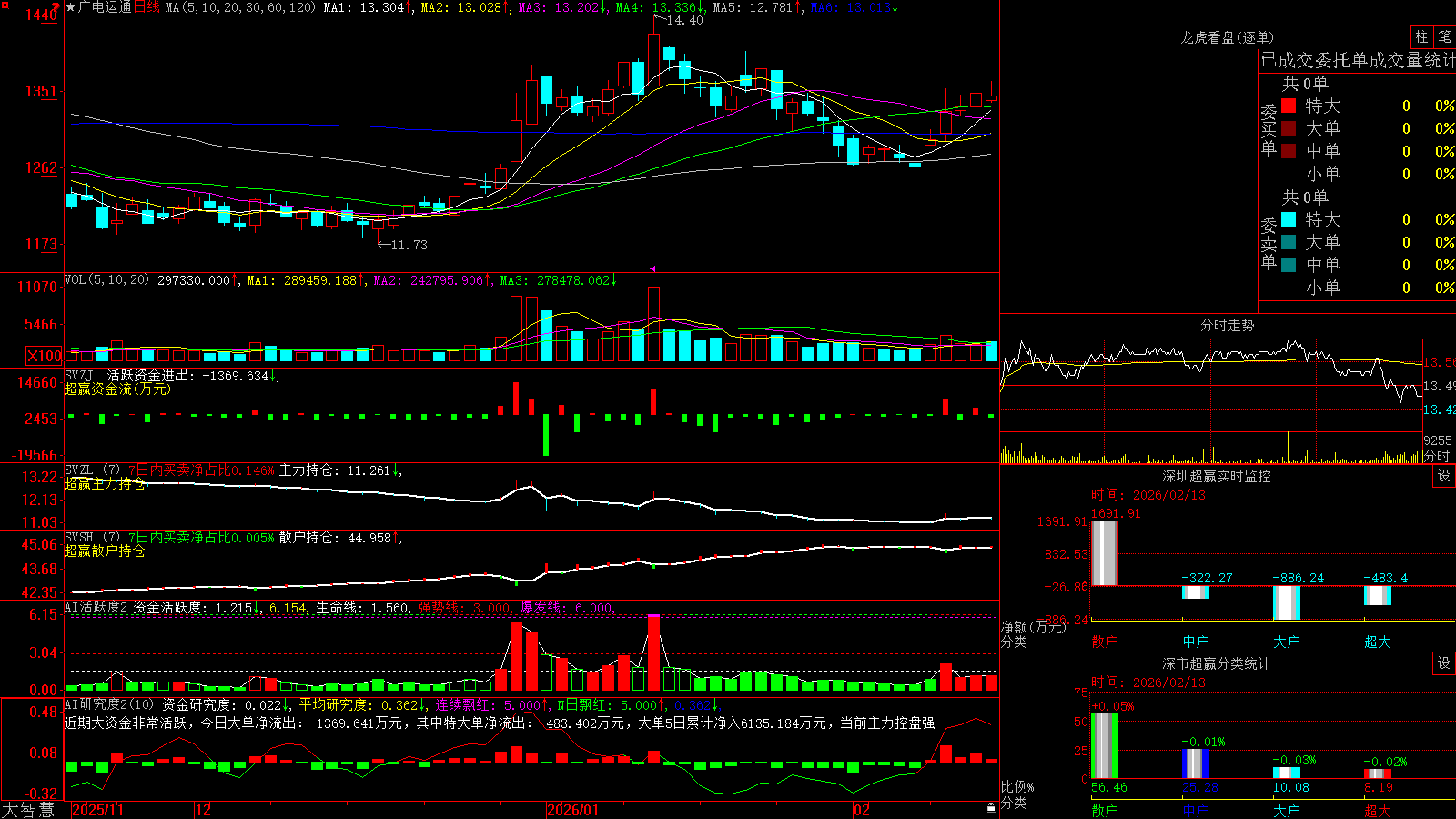The height and width of the screenshot is (819, 1456).
Task: Click the '爆发线: 6.000' readout
Action: point(566,607)
